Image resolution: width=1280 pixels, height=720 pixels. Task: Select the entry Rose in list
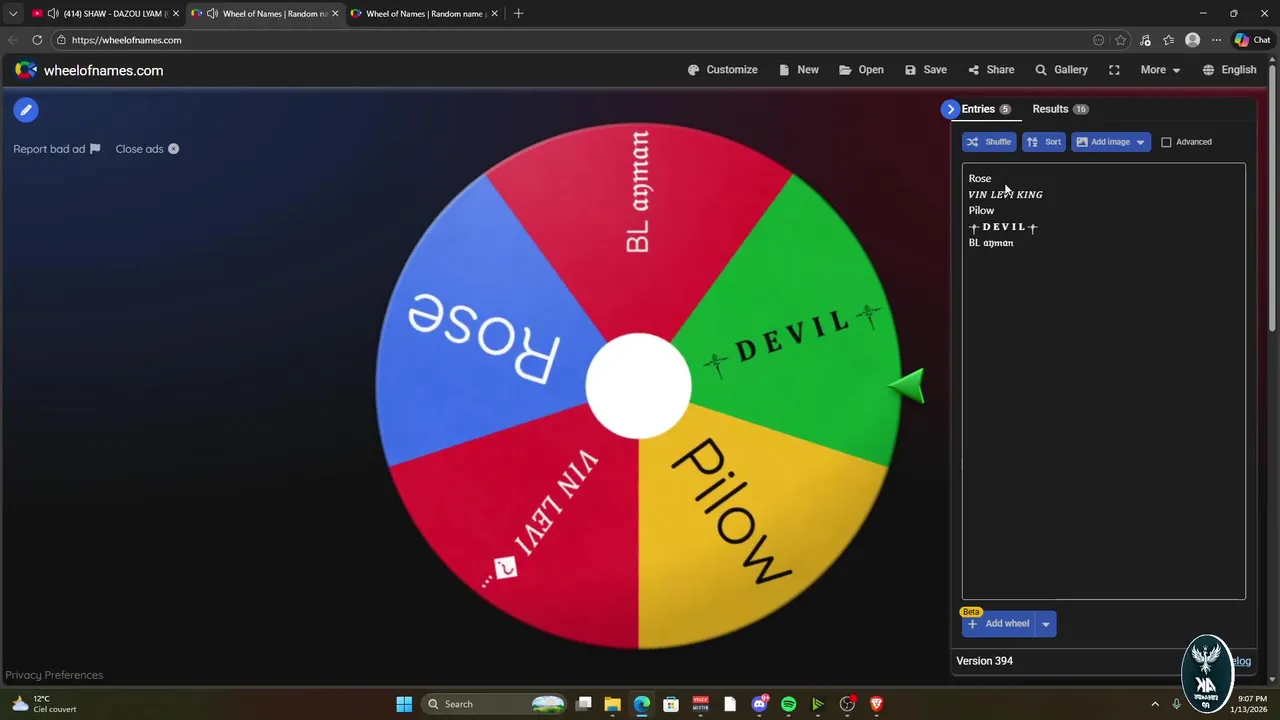(x=980, y=179)
